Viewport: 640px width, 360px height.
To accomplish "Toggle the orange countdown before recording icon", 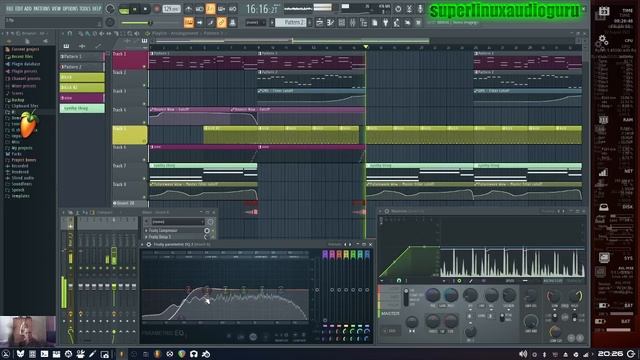I will pos(210,9).
